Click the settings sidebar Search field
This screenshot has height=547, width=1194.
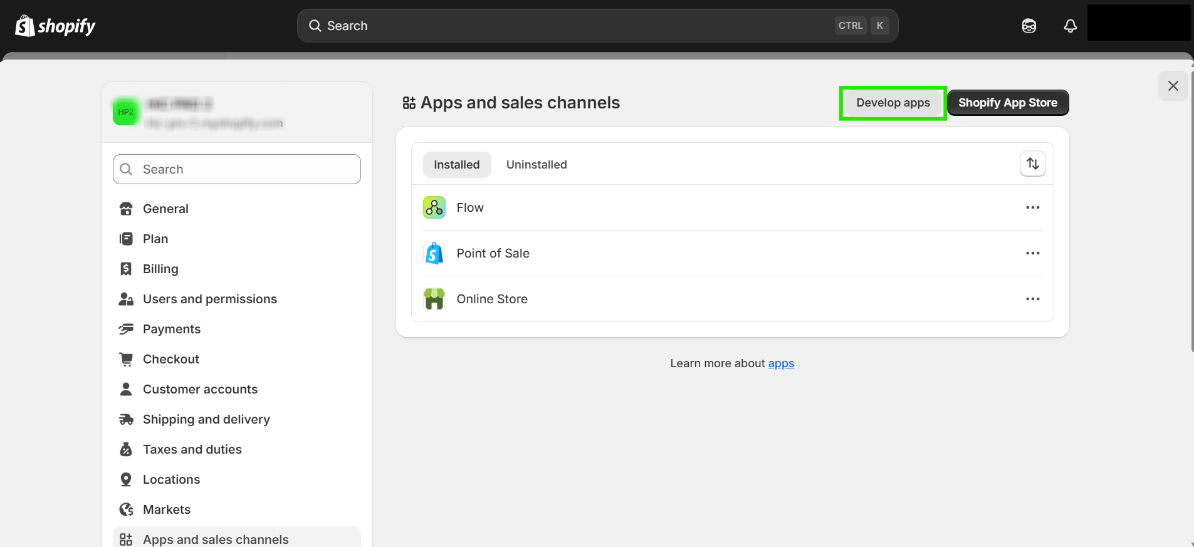[237, 170]
